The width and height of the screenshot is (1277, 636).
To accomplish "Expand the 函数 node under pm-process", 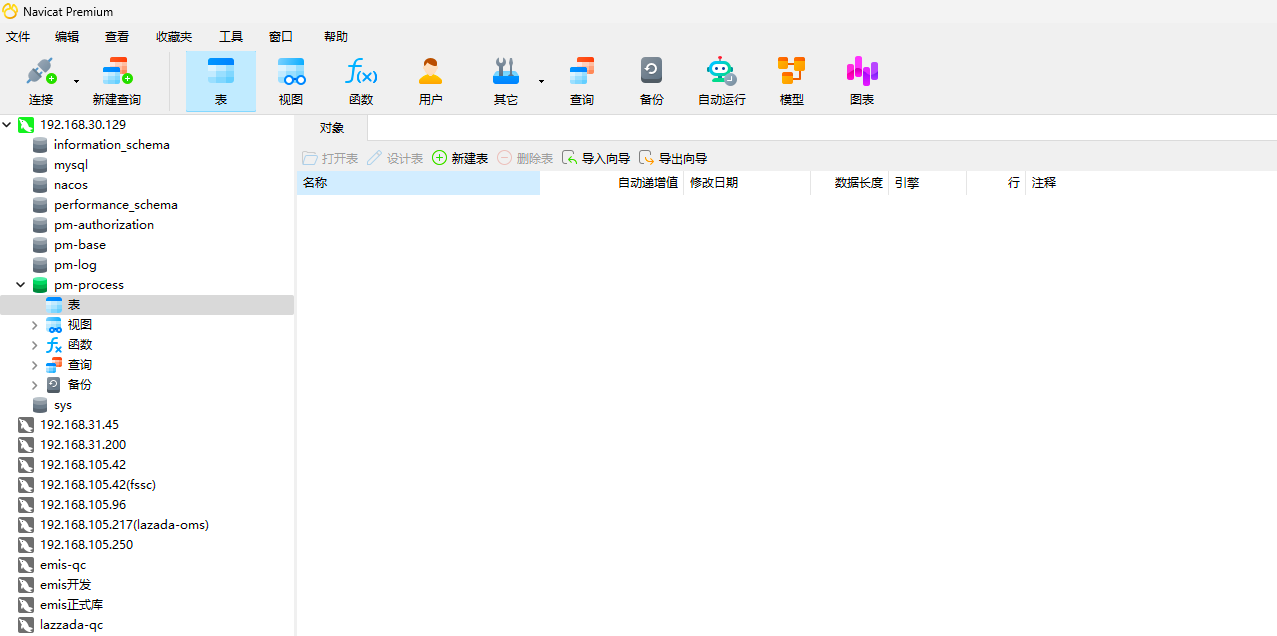I will [35, 345].
